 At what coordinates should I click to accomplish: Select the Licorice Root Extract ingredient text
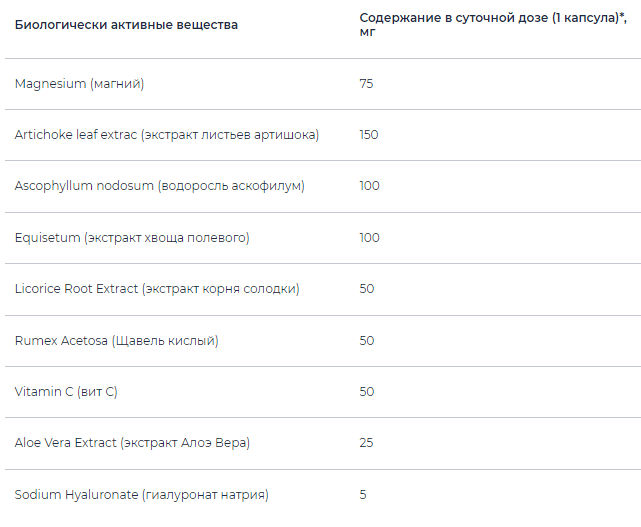(157, 289)
